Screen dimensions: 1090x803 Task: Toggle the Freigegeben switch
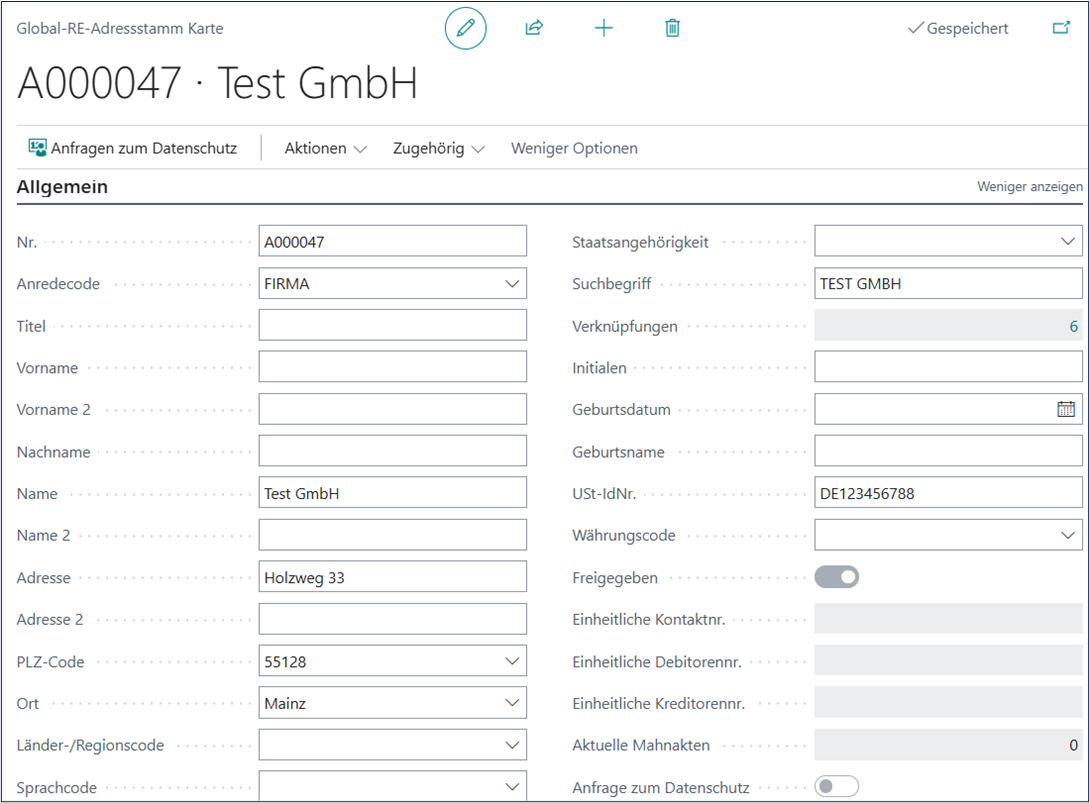tap(837, 577)
